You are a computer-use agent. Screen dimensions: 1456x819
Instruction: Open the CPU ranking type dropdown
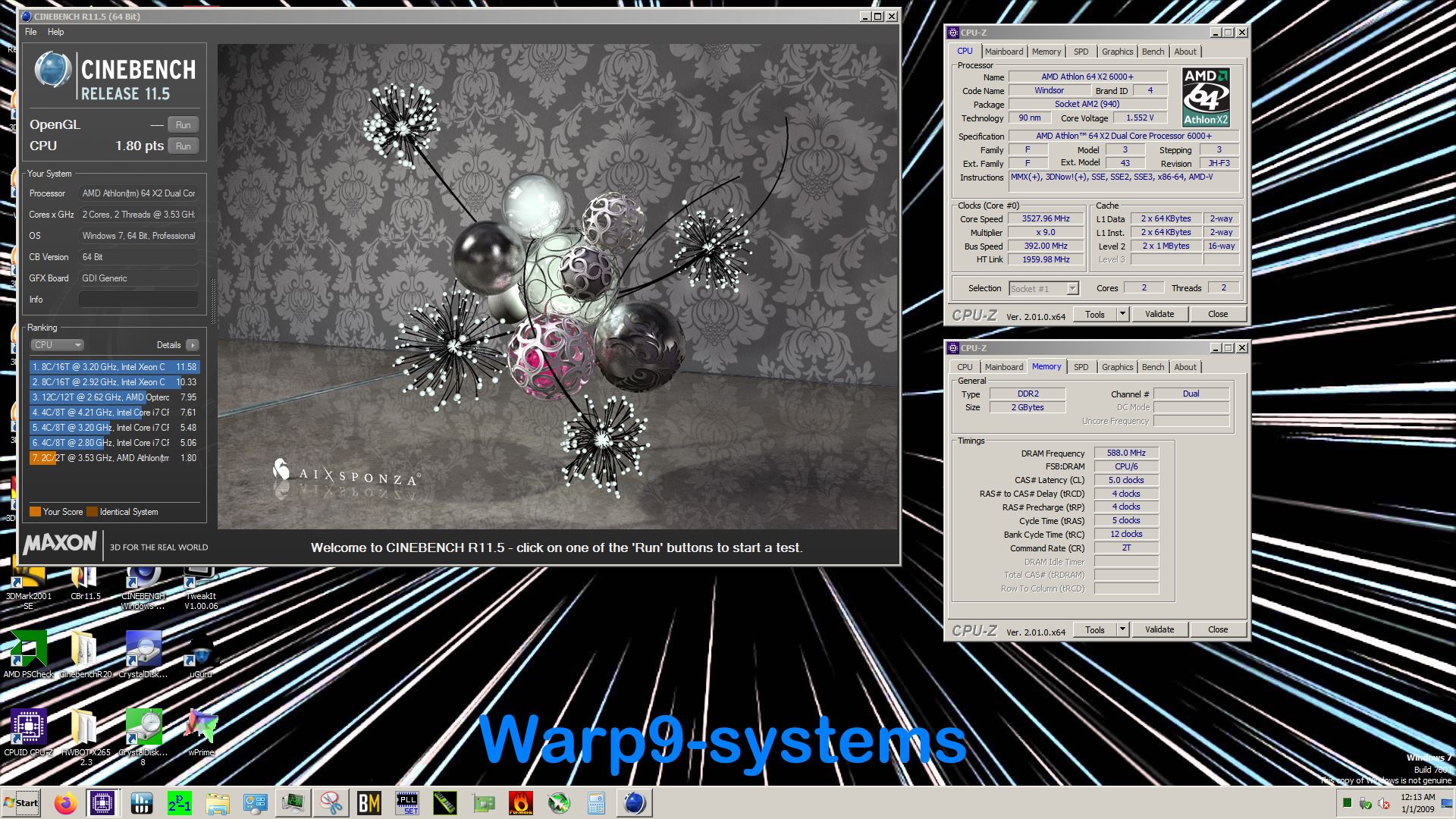57,345
